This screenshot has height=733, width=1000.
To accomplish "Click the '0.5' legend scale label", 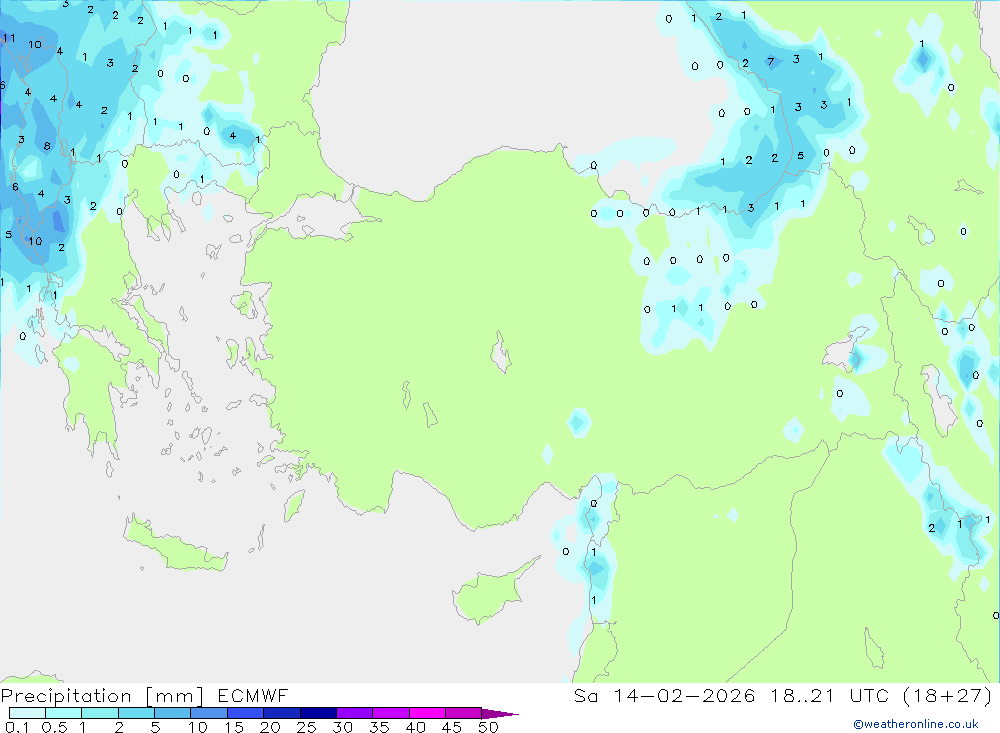I will 54,727.
